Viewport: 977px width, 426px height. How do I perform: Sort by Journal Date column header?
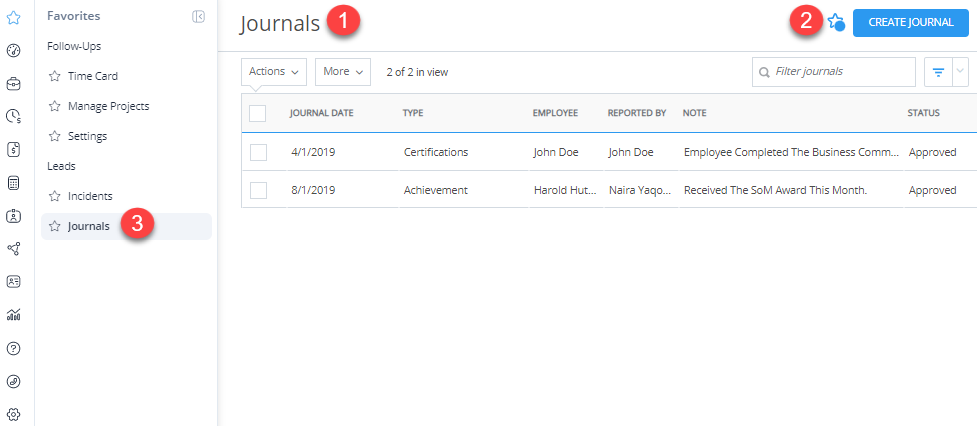click(x=322, y=113)
